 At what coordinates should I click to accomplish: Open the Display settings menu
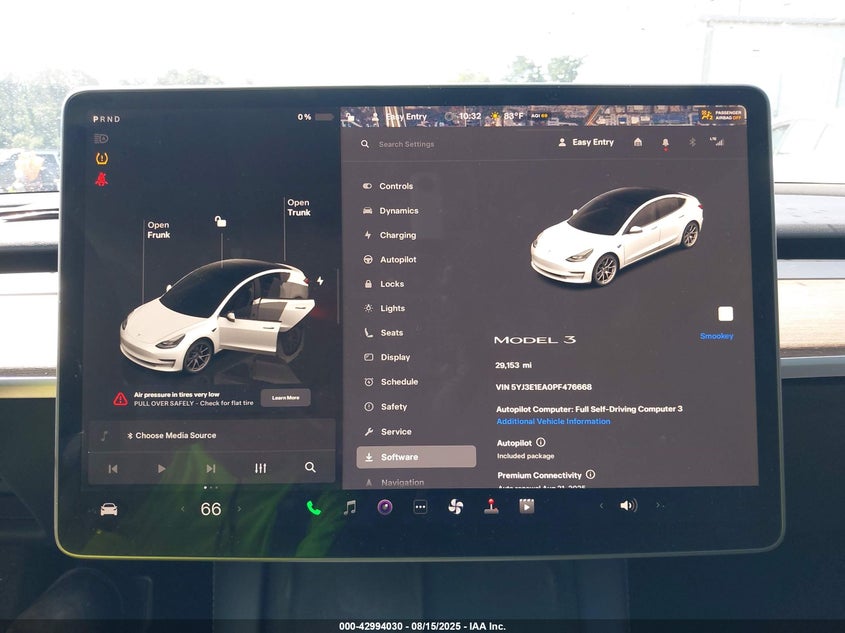pyautogui.click(x=394, y=358)
